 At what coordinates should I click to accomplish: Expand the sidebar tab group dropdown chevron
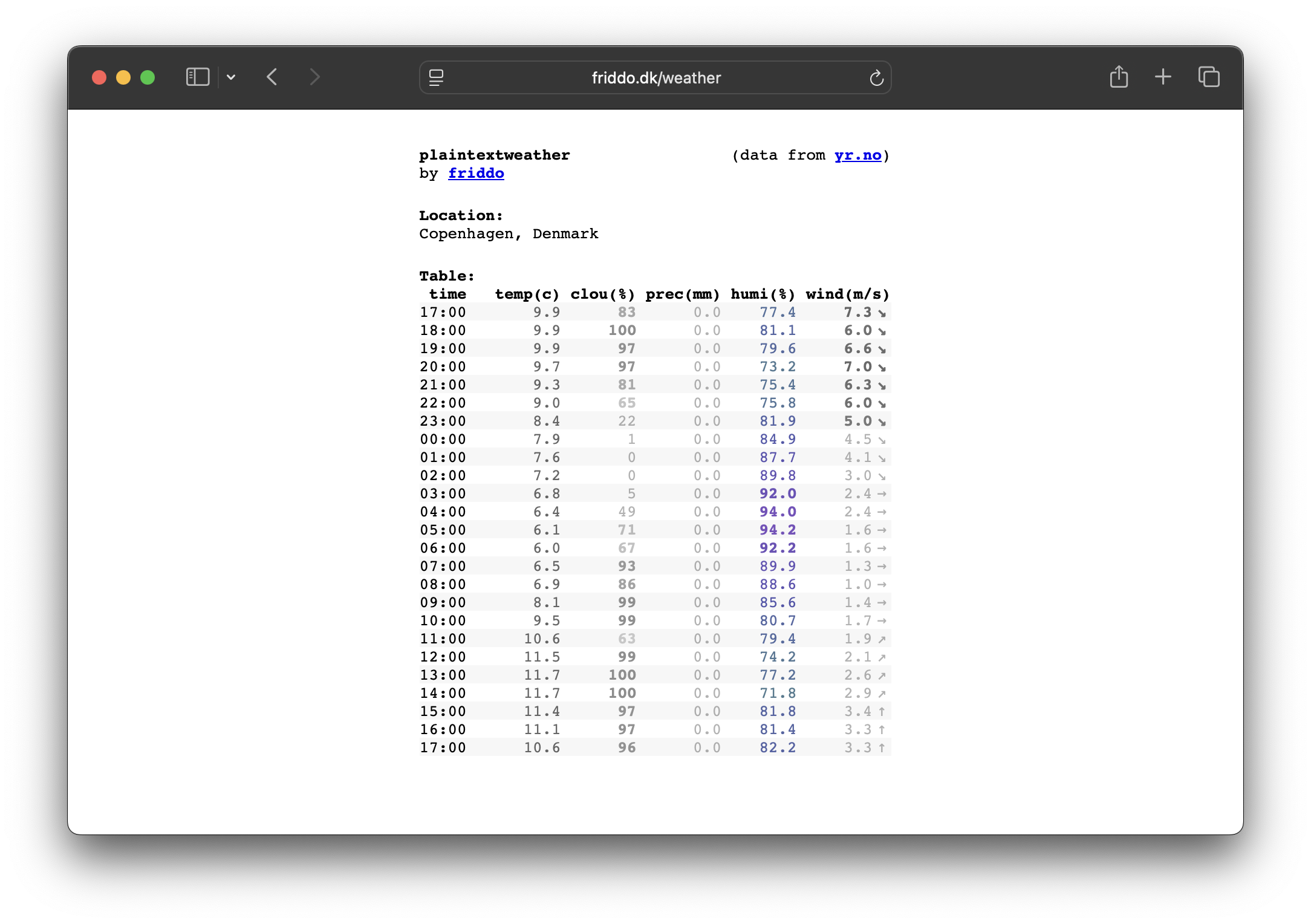click(x=231, y=77)
